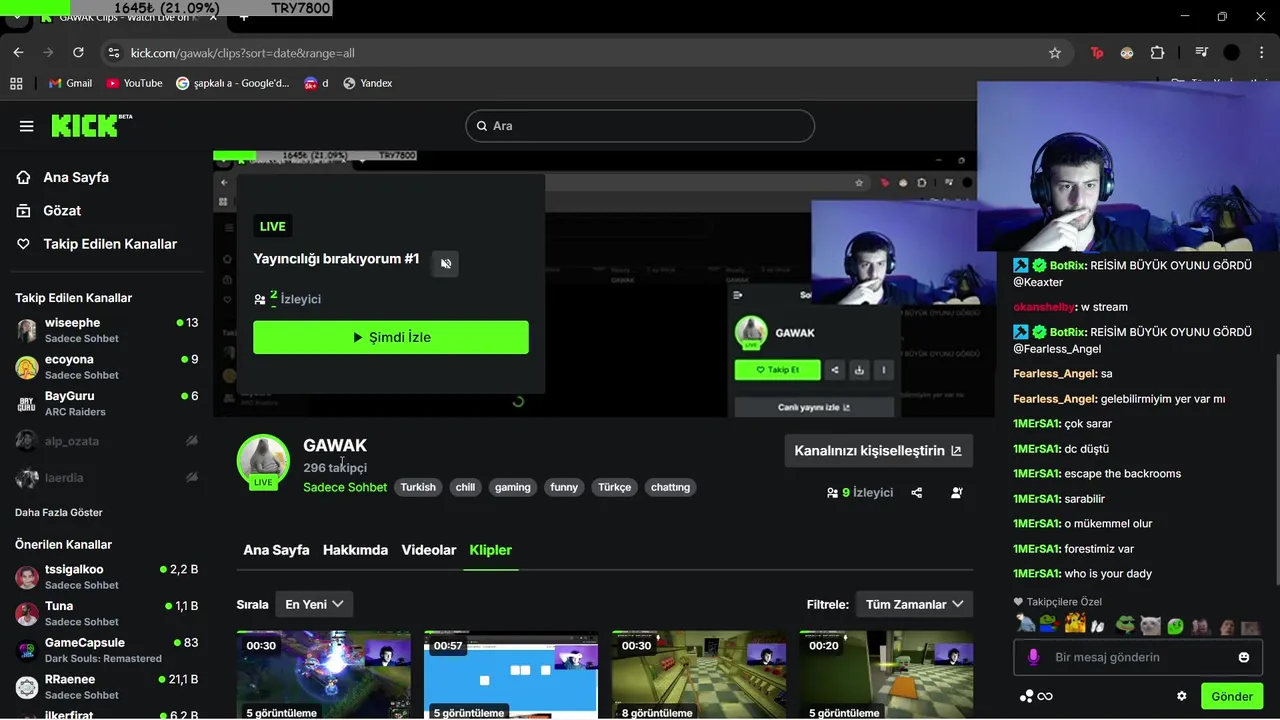Click the chill tag
The height and width of the screenshot is (720, 1280).
point(466,487)
